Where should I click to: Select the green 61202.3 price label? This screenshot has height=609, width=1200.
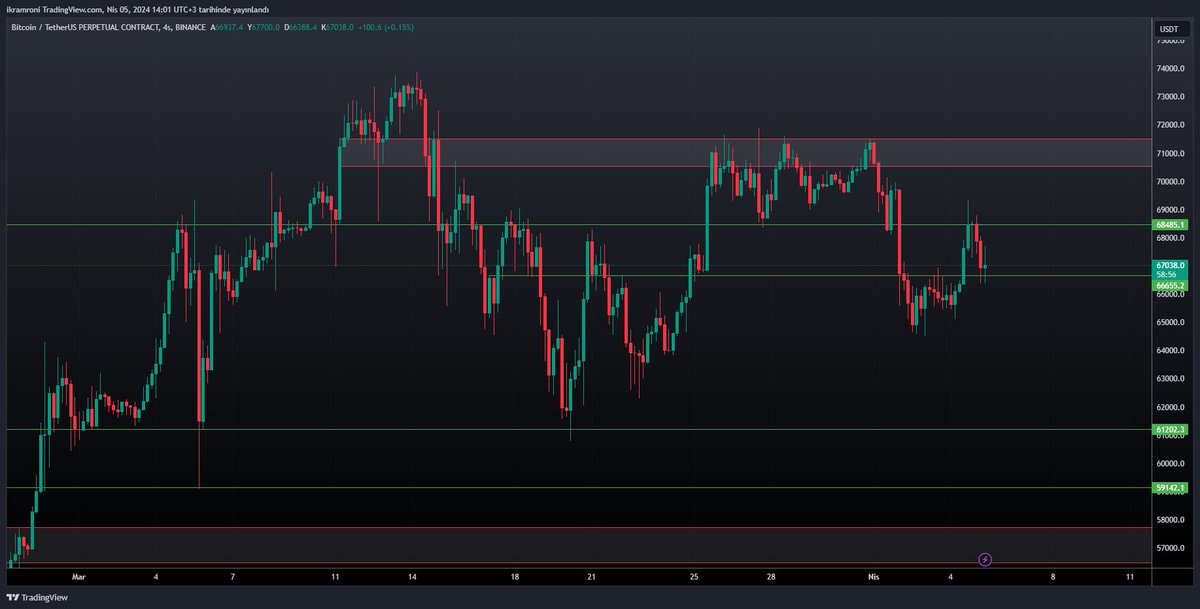[1169, 430]
